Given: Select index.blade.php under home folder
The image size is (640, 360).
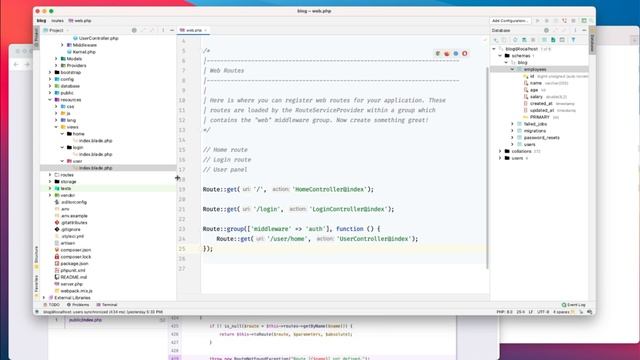Looking at the screenshot, I should pos(96,141).
